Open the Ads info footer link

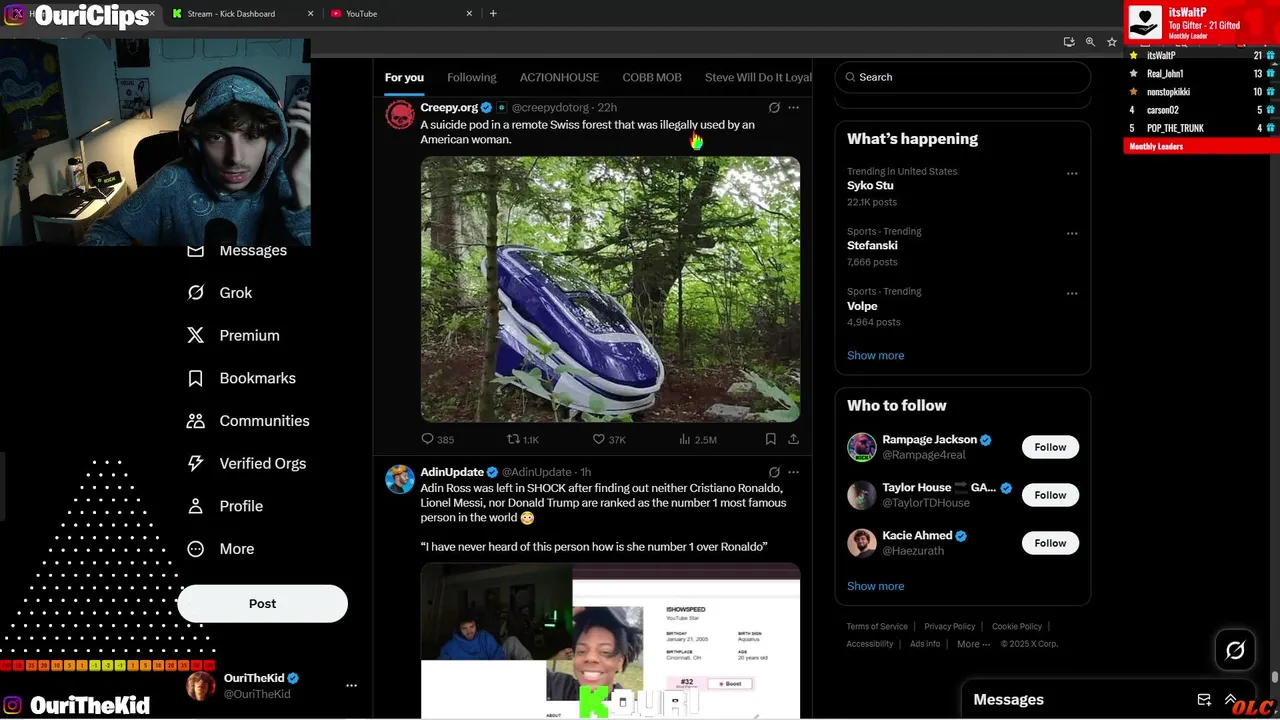(925, 644)
